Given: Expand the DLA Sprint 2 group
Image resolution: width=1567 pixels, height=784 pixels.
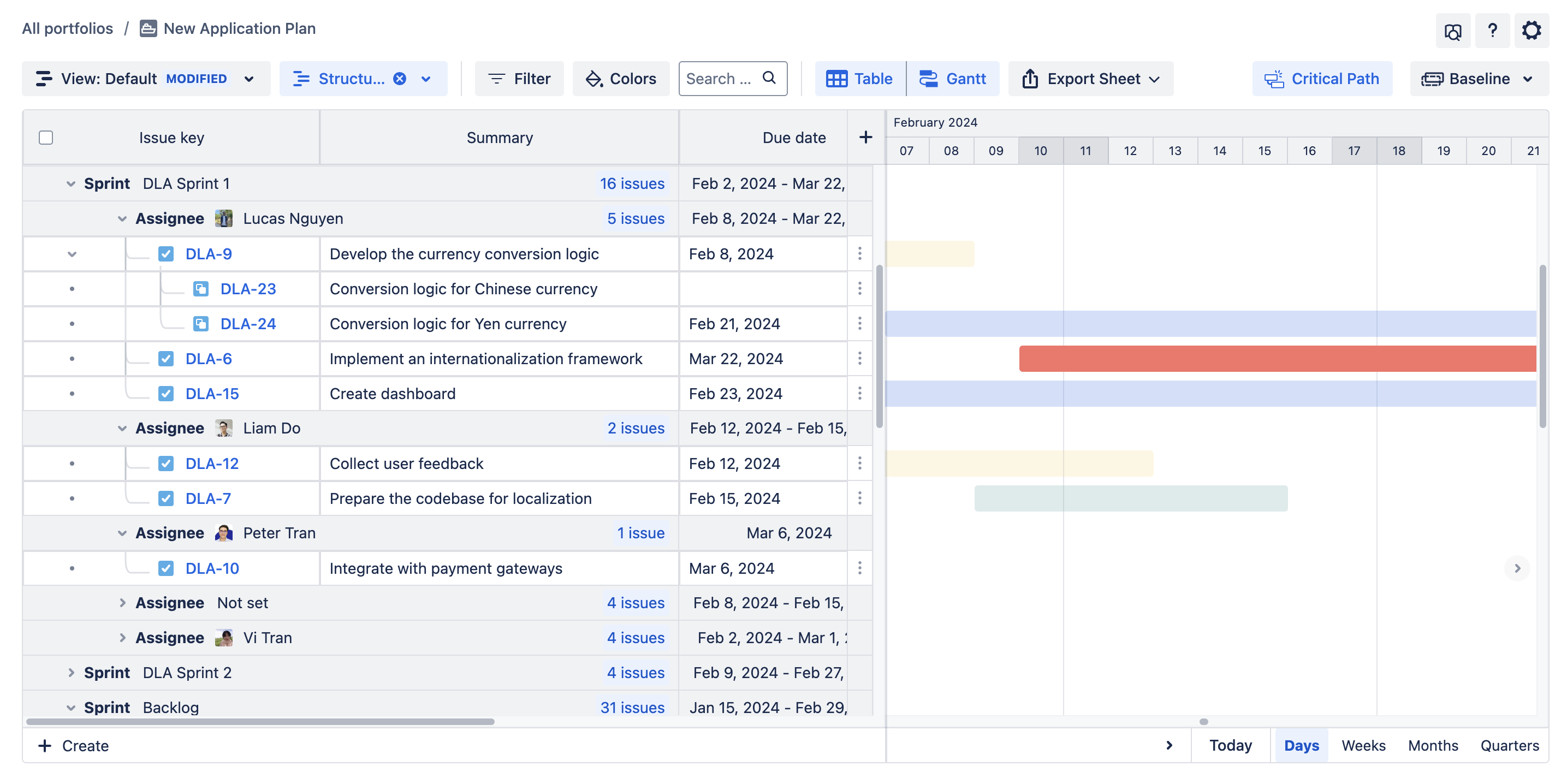Looking at the screenshot, I should [x=70, y=673].
